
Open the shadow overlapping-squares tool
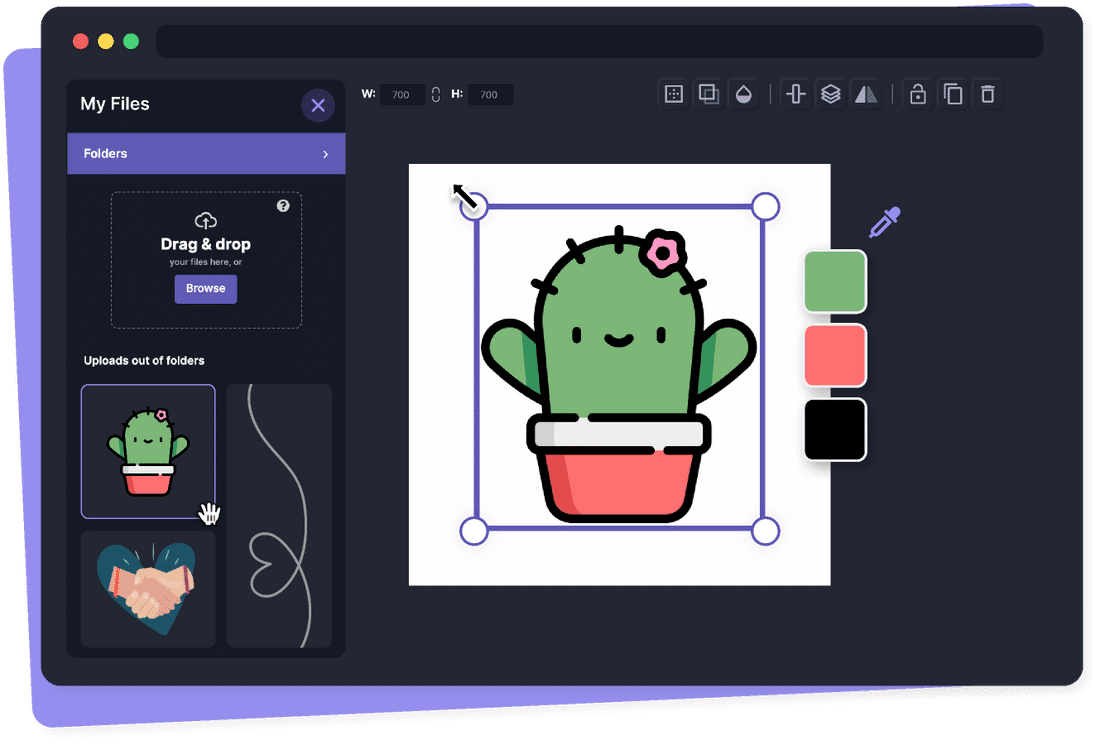click(x=708, y=94)
